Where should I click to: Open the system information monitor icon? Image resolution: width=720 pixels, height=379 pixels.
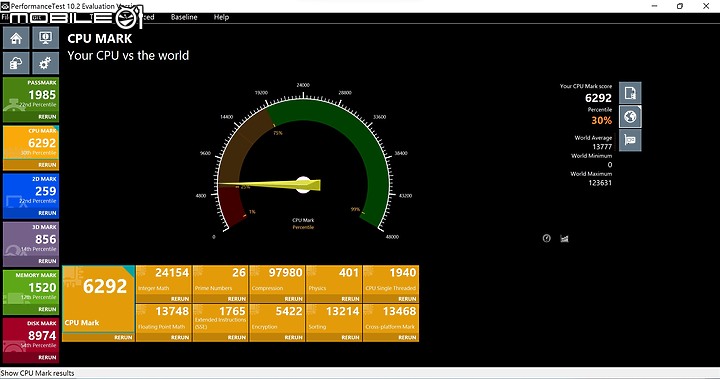(45, 38)
